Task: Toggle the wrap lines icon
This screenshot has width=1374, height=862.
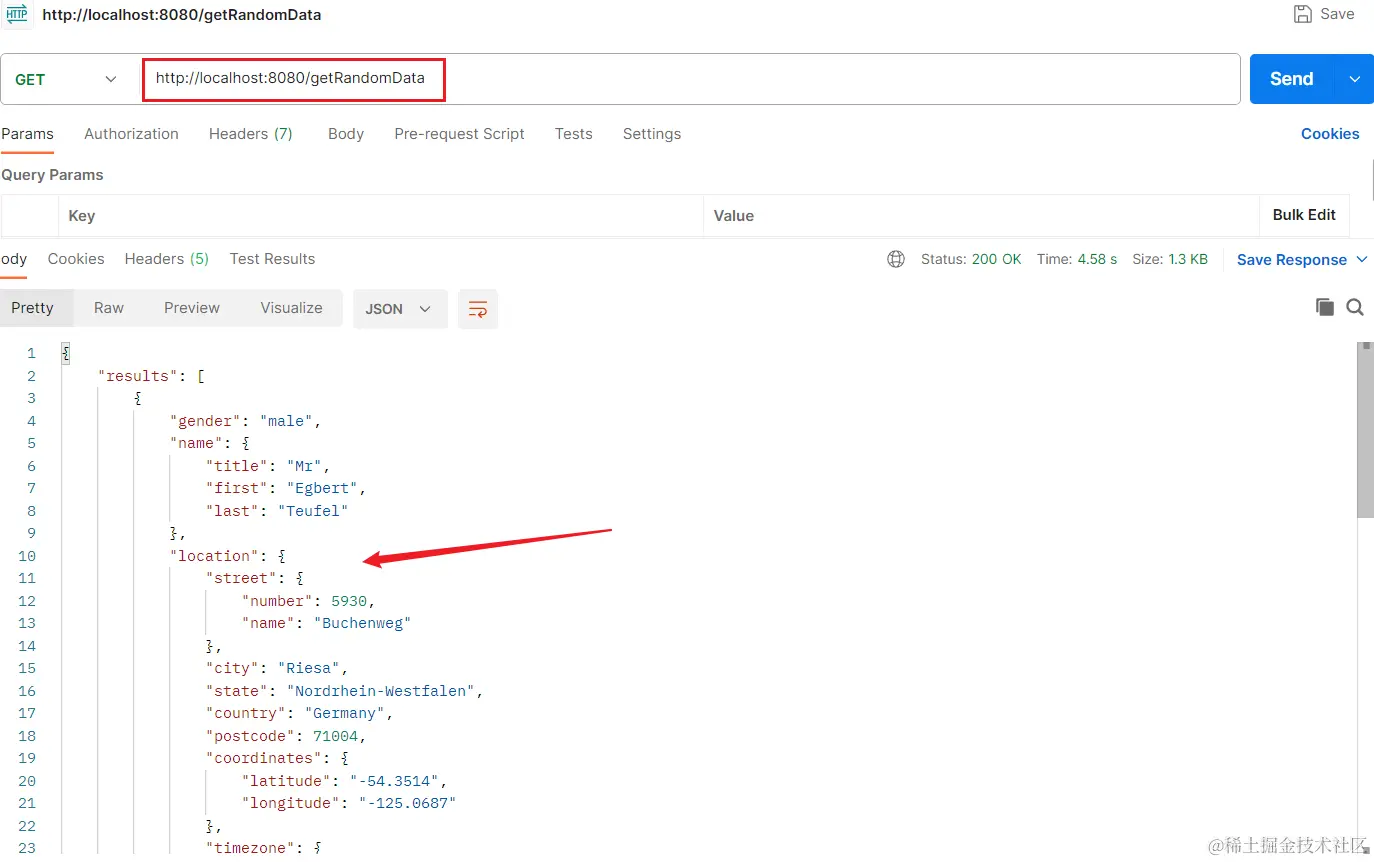Action: tap(478, 309)
